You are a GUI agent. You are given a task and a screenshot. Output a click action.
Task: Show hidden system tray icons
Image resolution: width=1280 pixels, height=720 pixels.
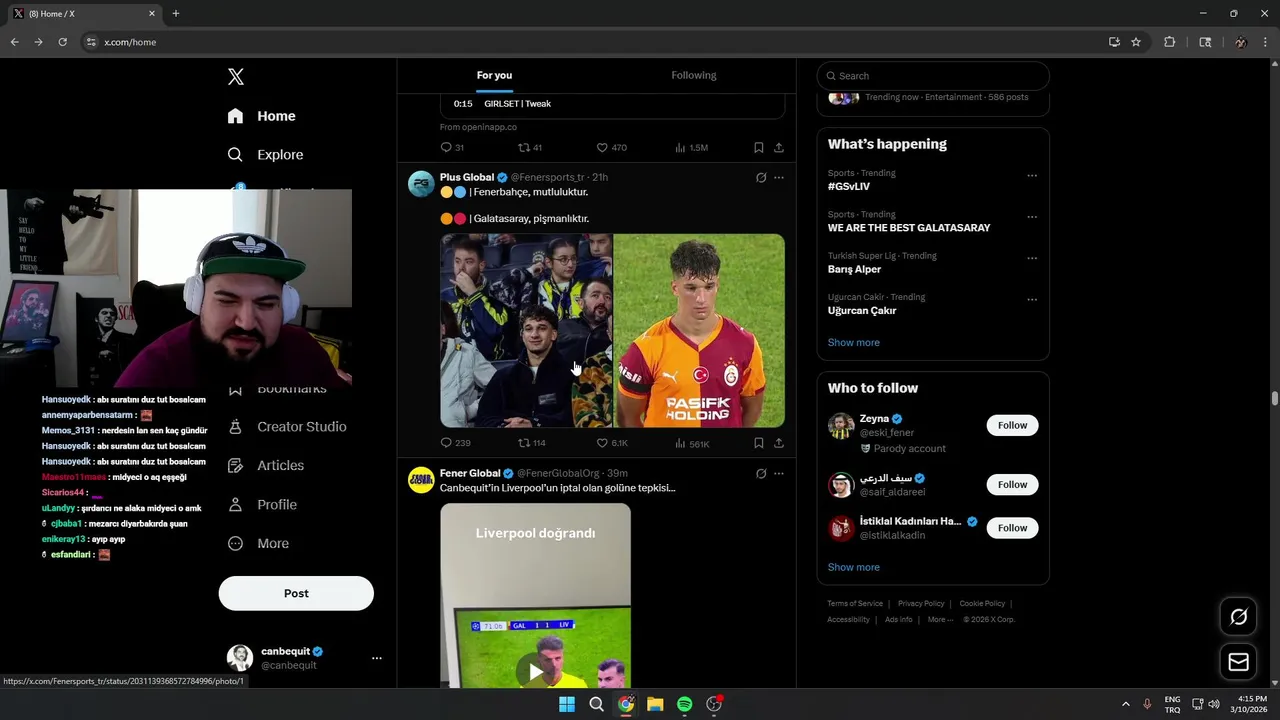pos(1125,704)
